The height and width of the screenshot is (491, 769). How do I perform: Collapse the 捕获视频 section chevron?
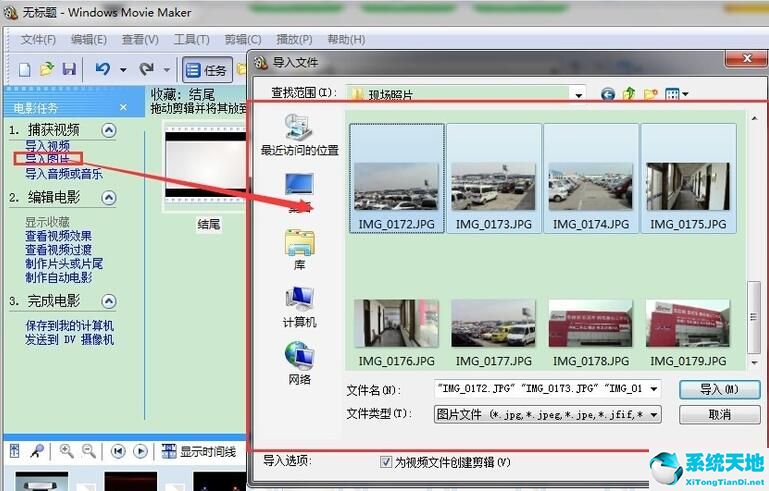pos(109,130)
